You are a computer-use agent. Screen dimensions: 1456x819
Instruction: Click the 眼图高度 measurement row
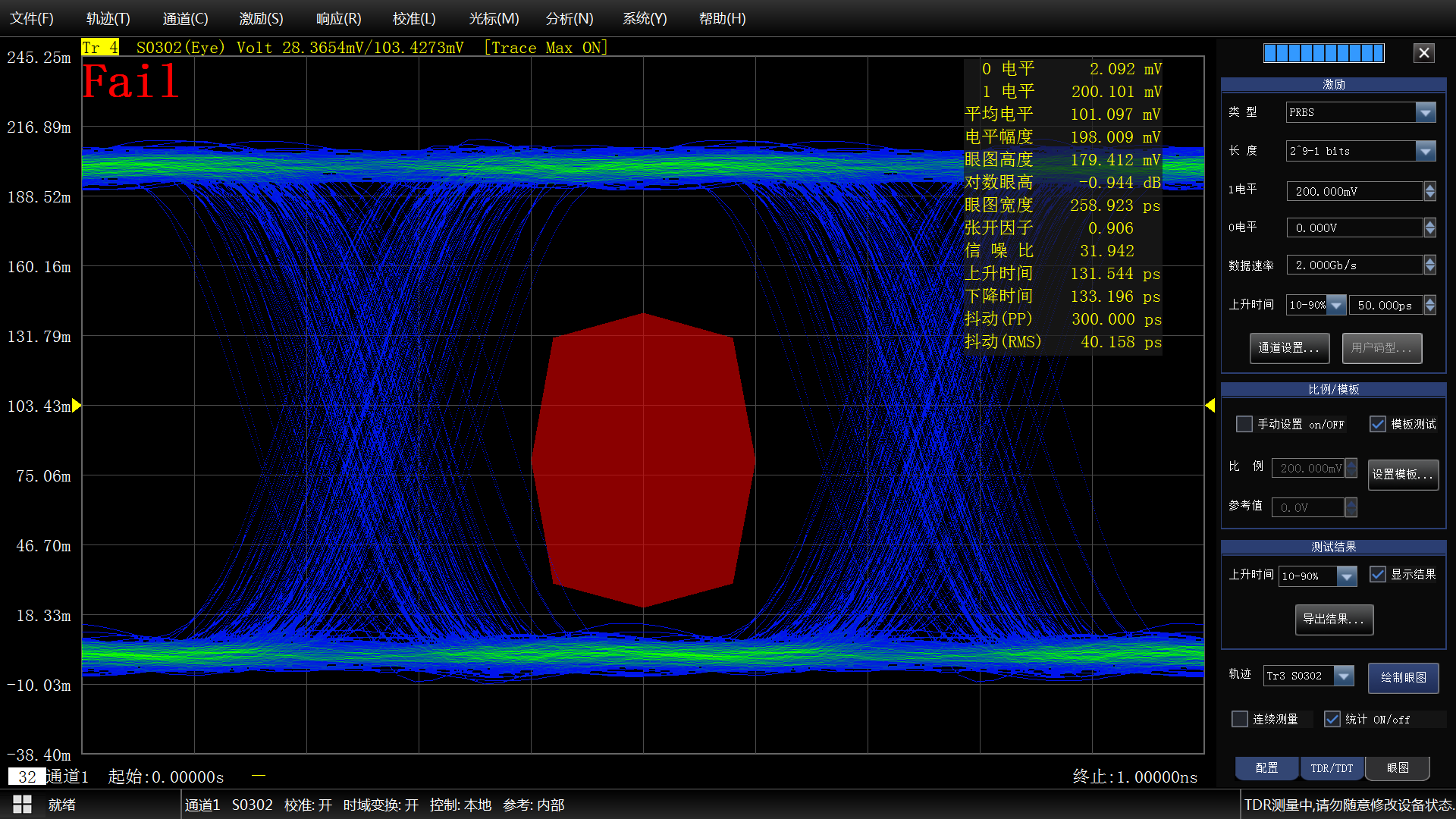coord(1062,160)
